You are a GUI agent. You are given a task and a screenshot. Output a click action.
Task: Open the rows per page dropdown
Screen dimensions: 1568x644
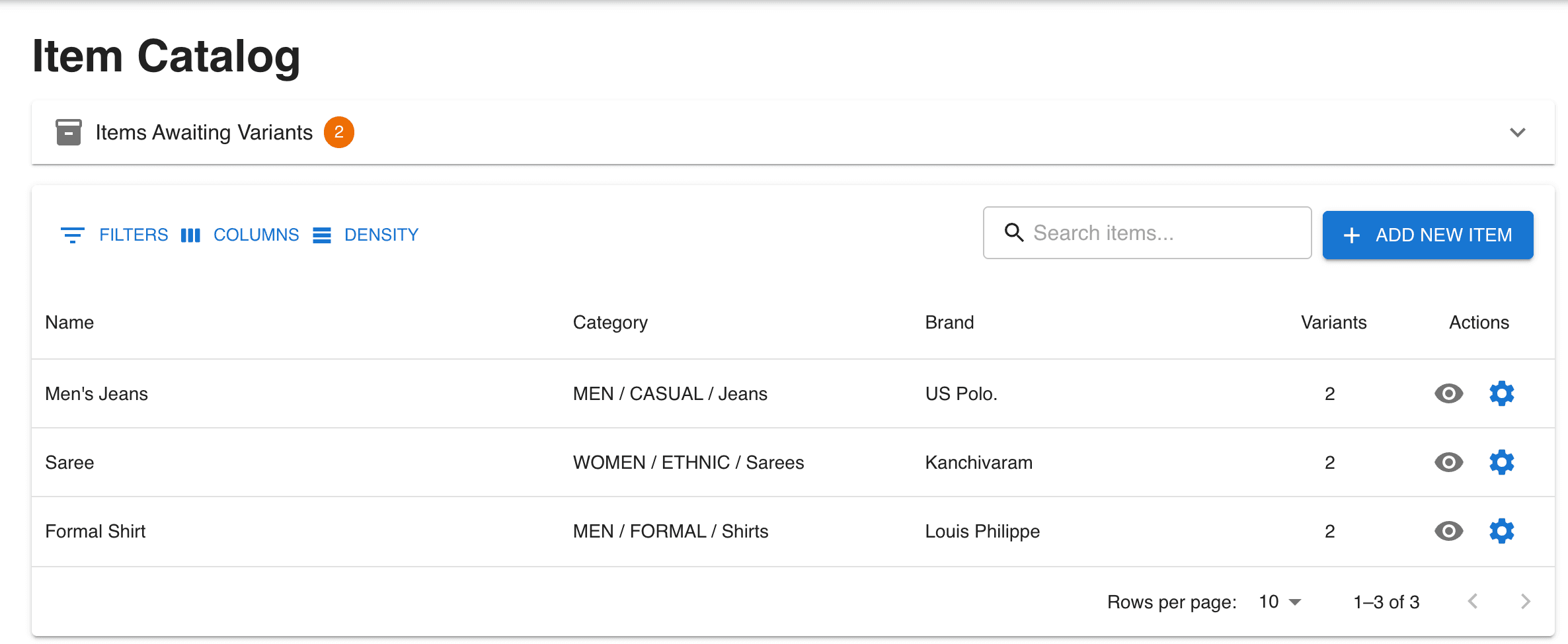[x=1280, y=602]
